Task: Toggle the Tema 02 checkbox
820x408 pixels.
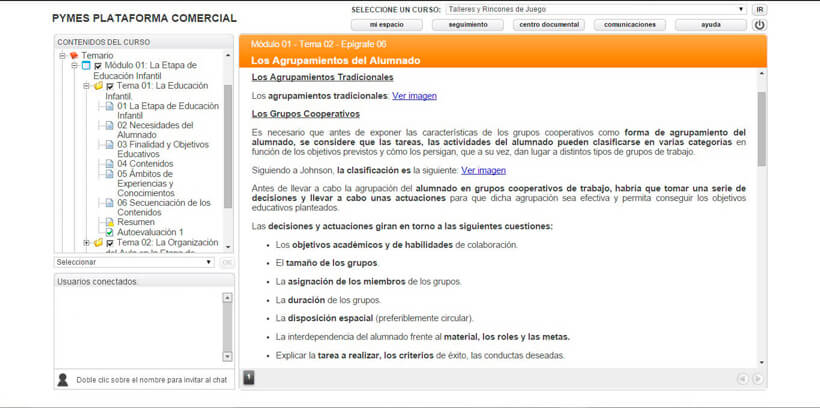Action: click(x=110, y=243)
